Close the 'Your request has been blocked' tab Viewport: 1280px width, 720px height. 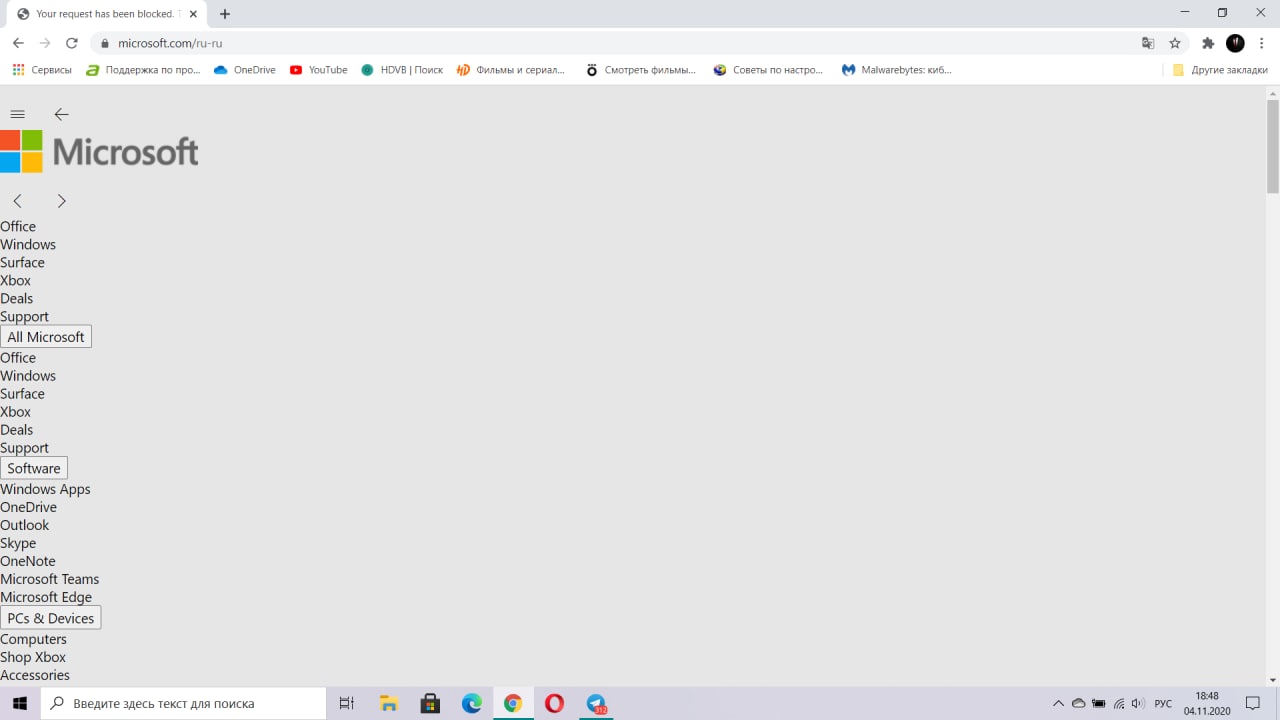point(193,14)
